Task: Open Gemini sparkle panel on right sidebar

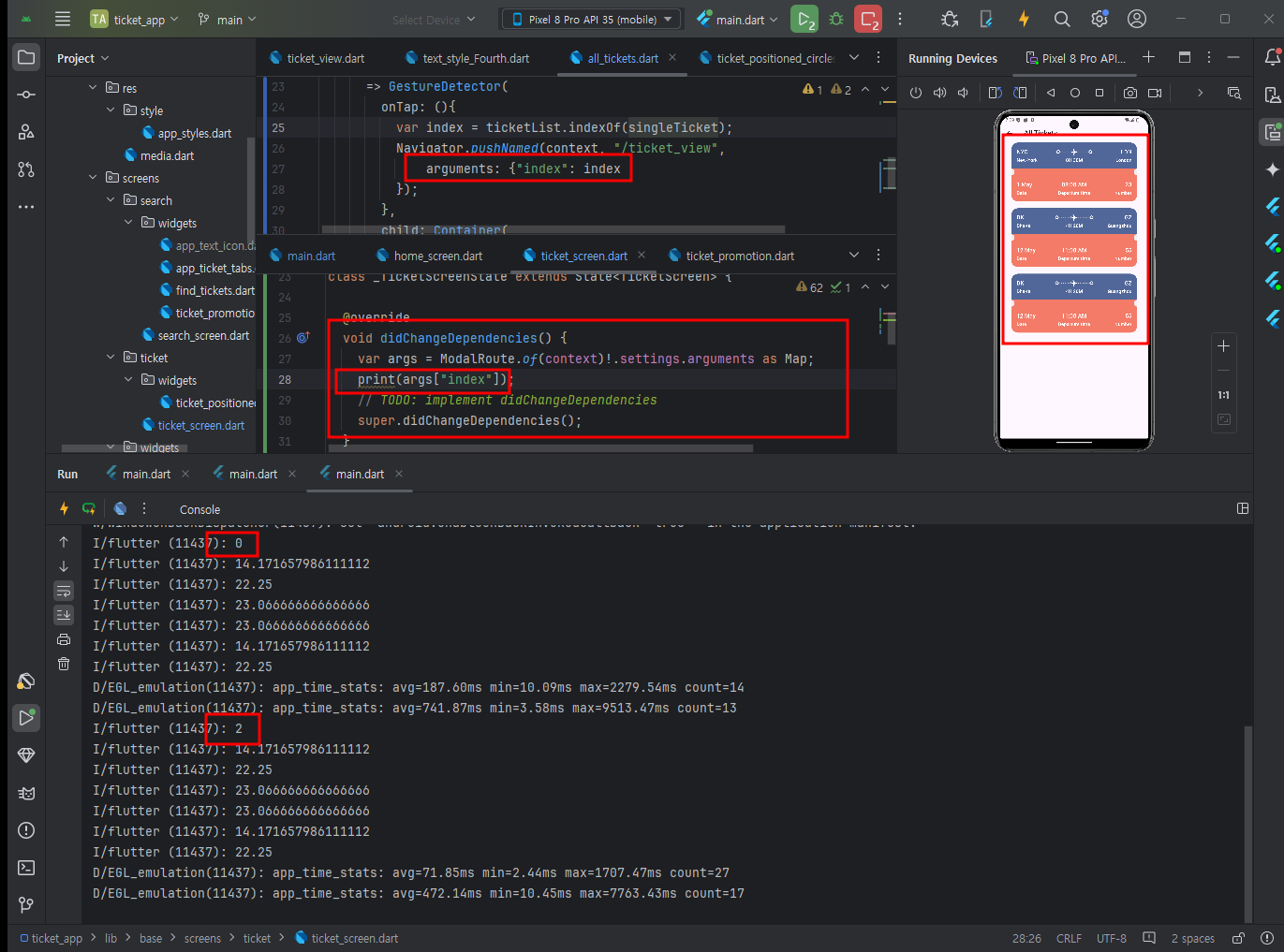Action: click(1272, 169)
